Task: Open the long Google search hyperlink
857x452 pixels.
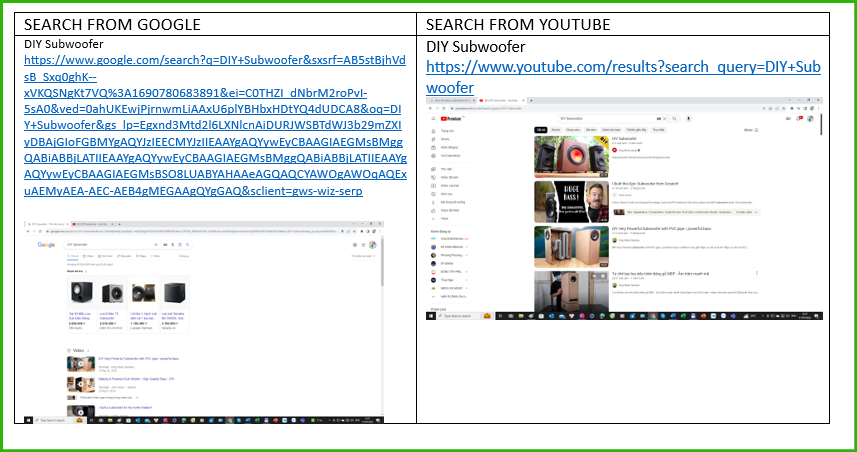Action: click(215, 126)
